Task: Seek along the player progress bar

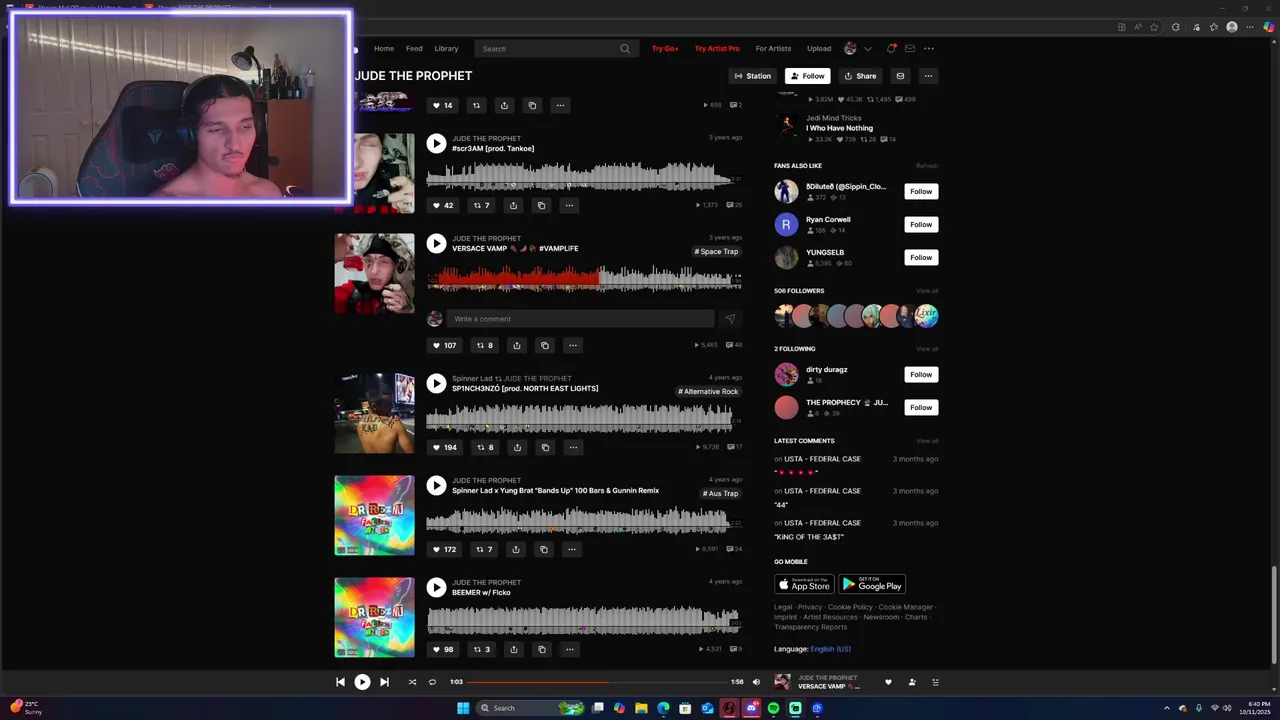Action: coord(598,682)
